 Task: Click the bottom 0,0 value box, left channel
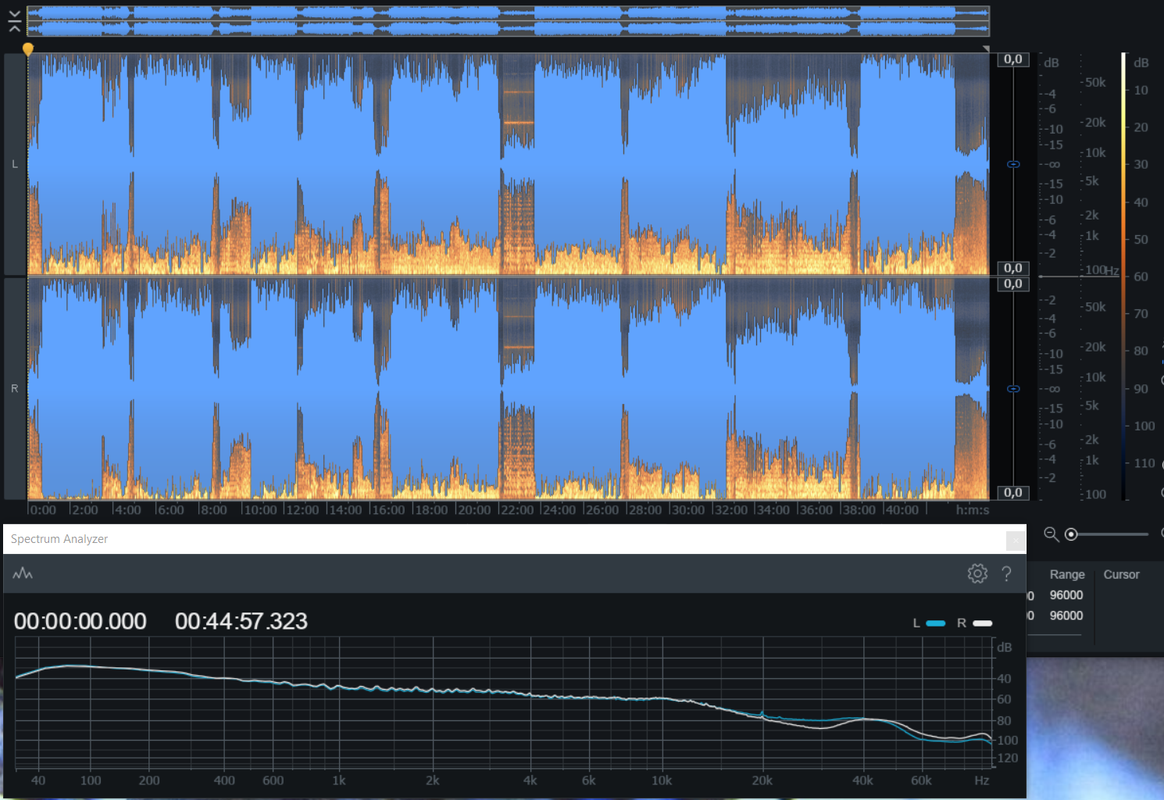1013,268
